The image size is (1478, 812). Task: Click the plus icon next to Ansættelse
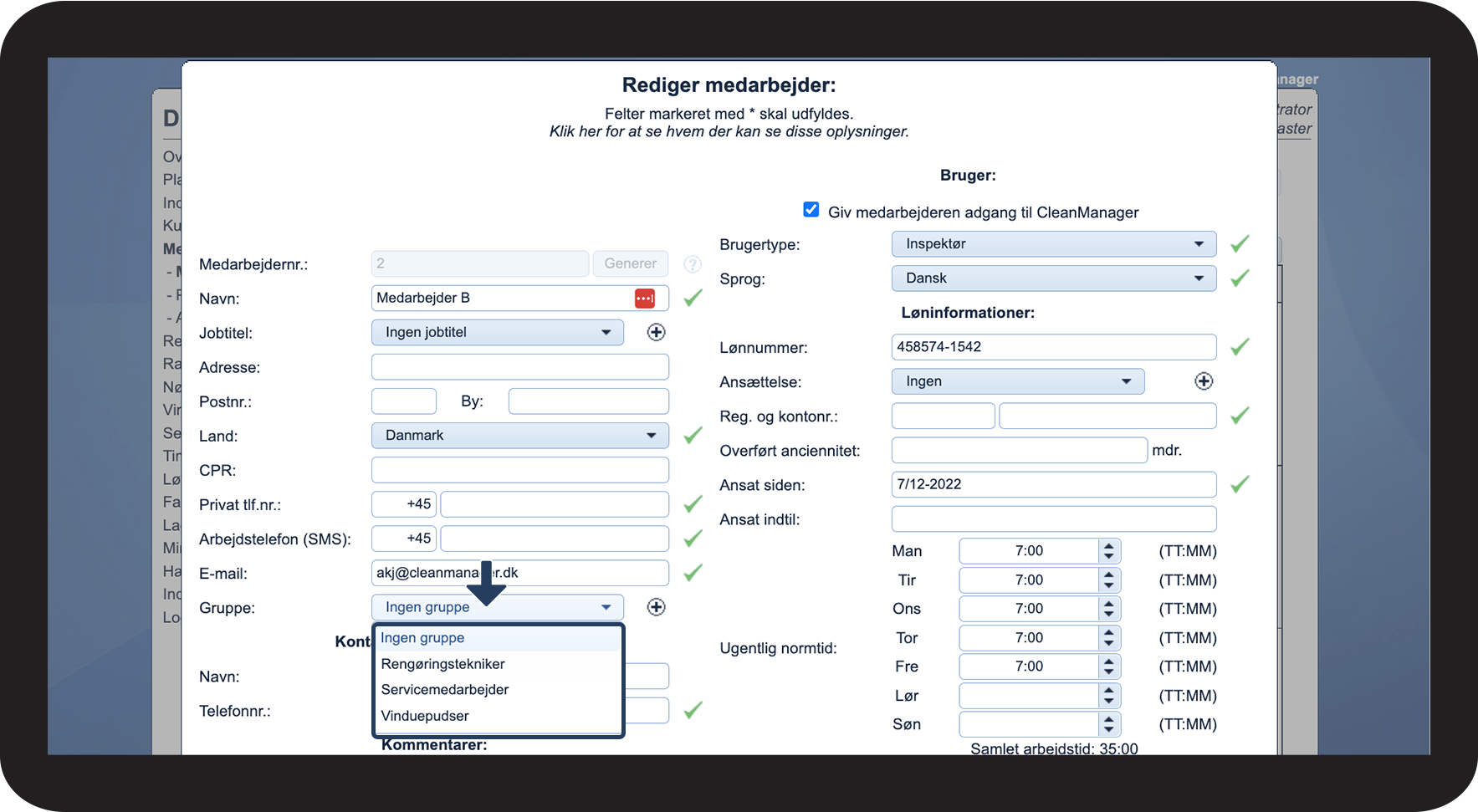click(x=1204, y=381)
